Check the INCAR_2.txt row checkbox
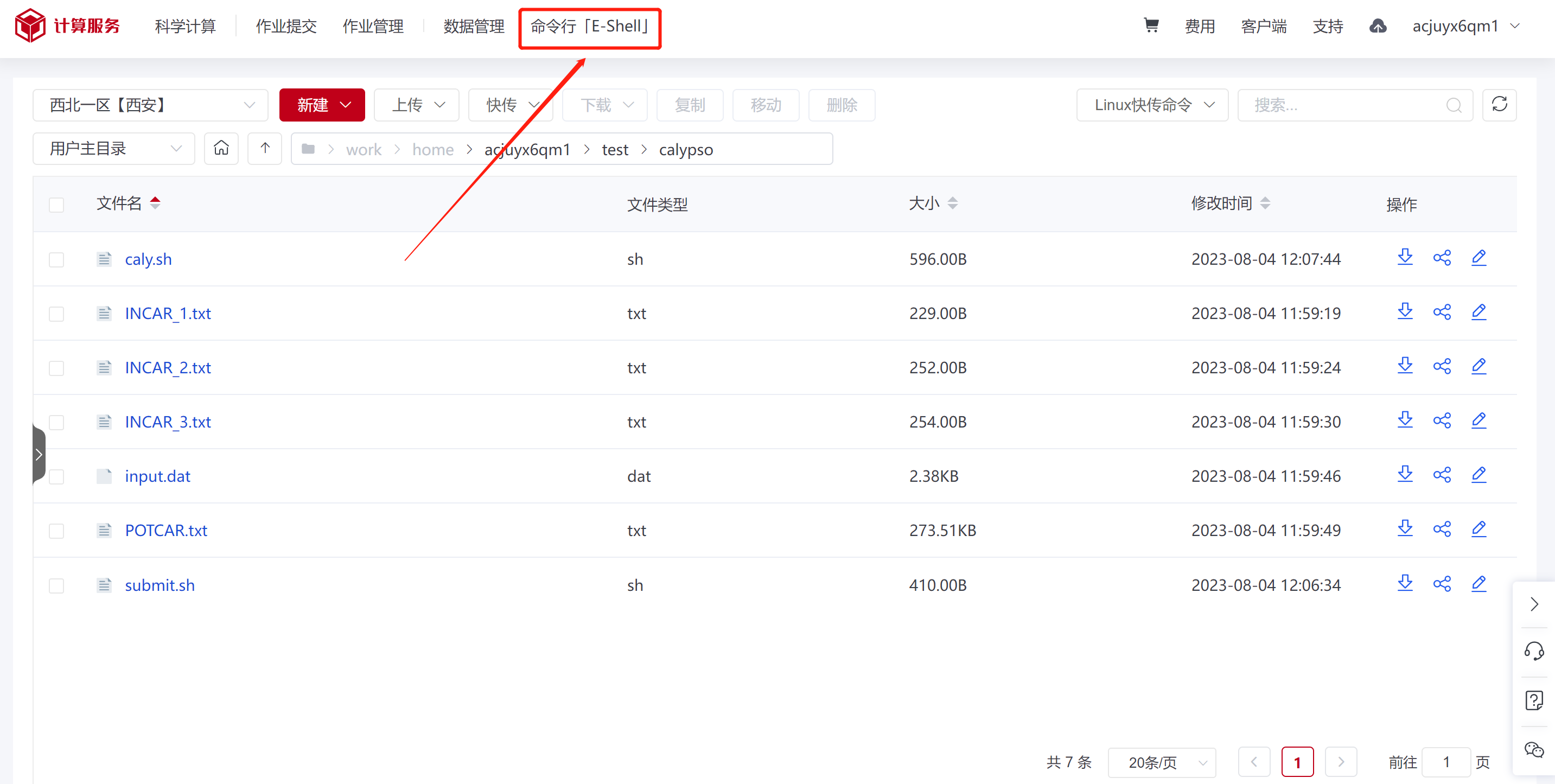 56,368
